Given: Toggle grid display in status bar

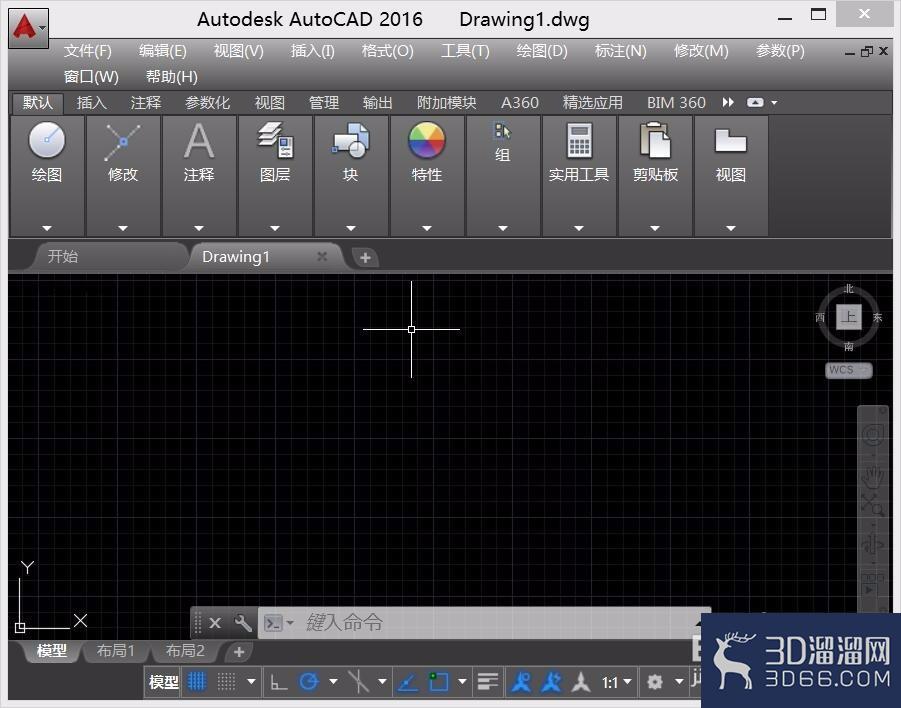Looking at the screenshot, I should (197, 682).
